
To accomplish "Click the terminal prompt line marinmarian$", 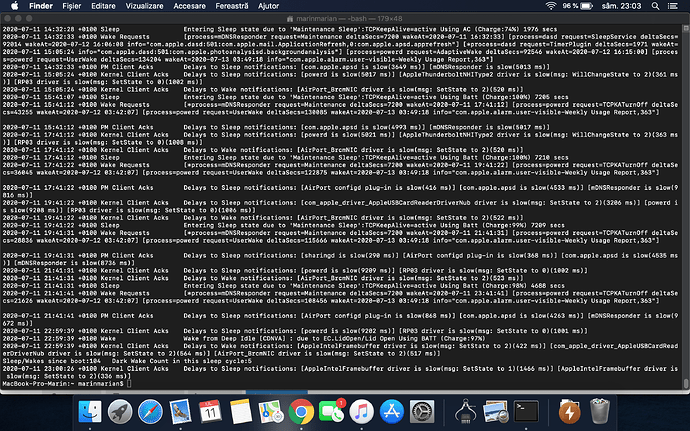I will point(62,383).
